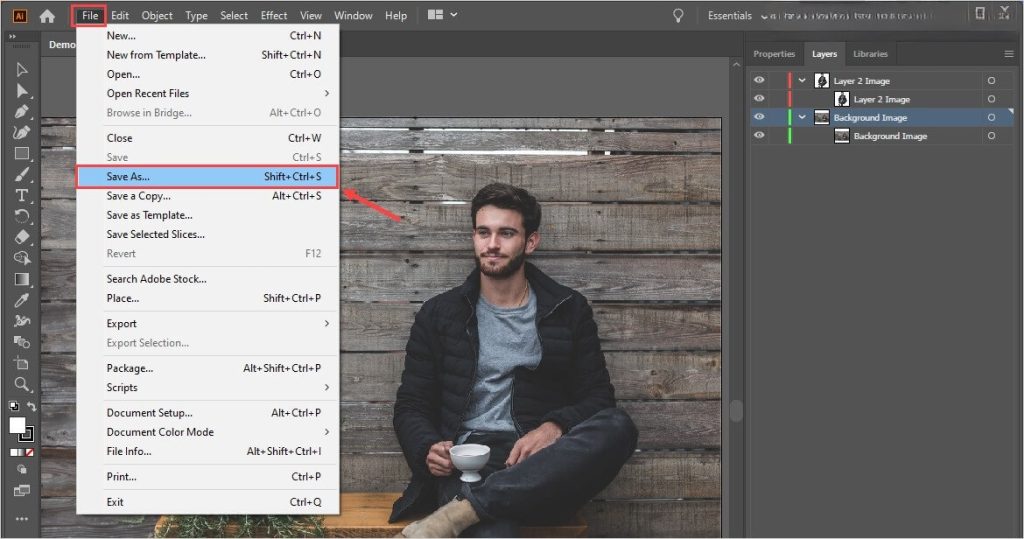Viewport: 1024px width, 539px height.
Task: Click the white Fill color swatch
Action: pyautogui.click(x=17, y=425)
